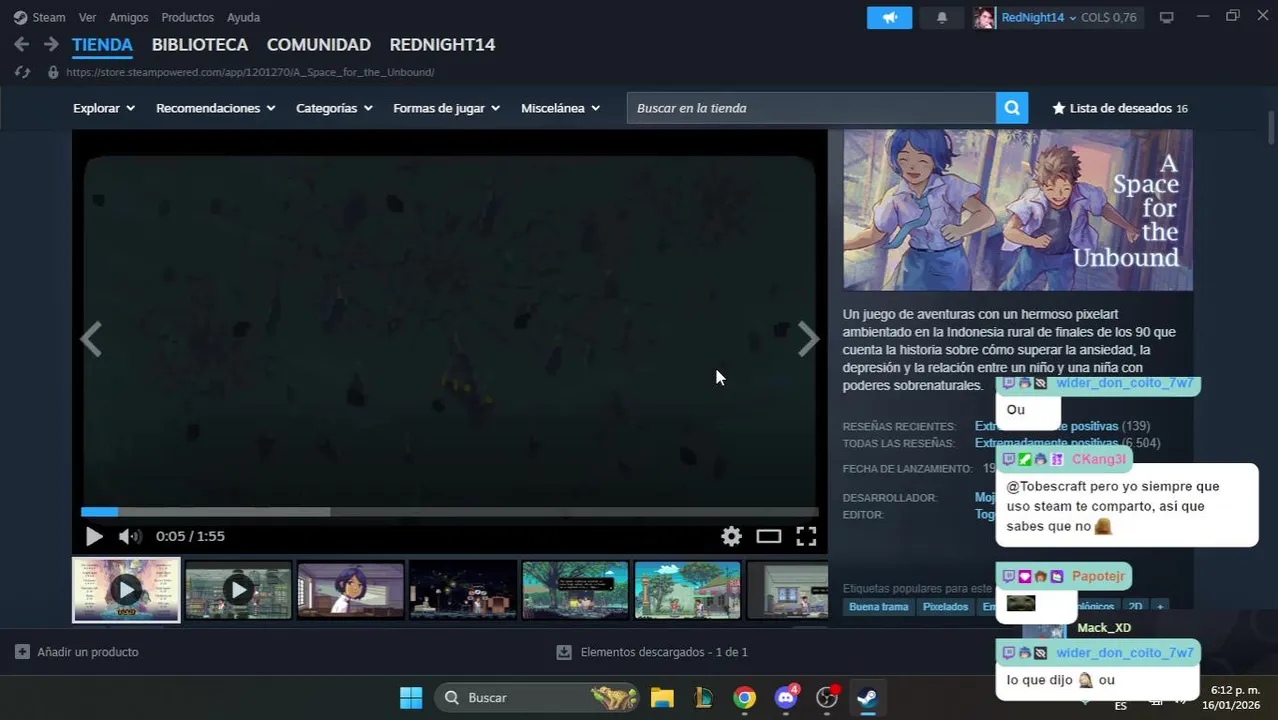Expand the Miscelánea dropdown
Screen dimensions: 1278x720
pyautogui.click(x=560, y=108)
